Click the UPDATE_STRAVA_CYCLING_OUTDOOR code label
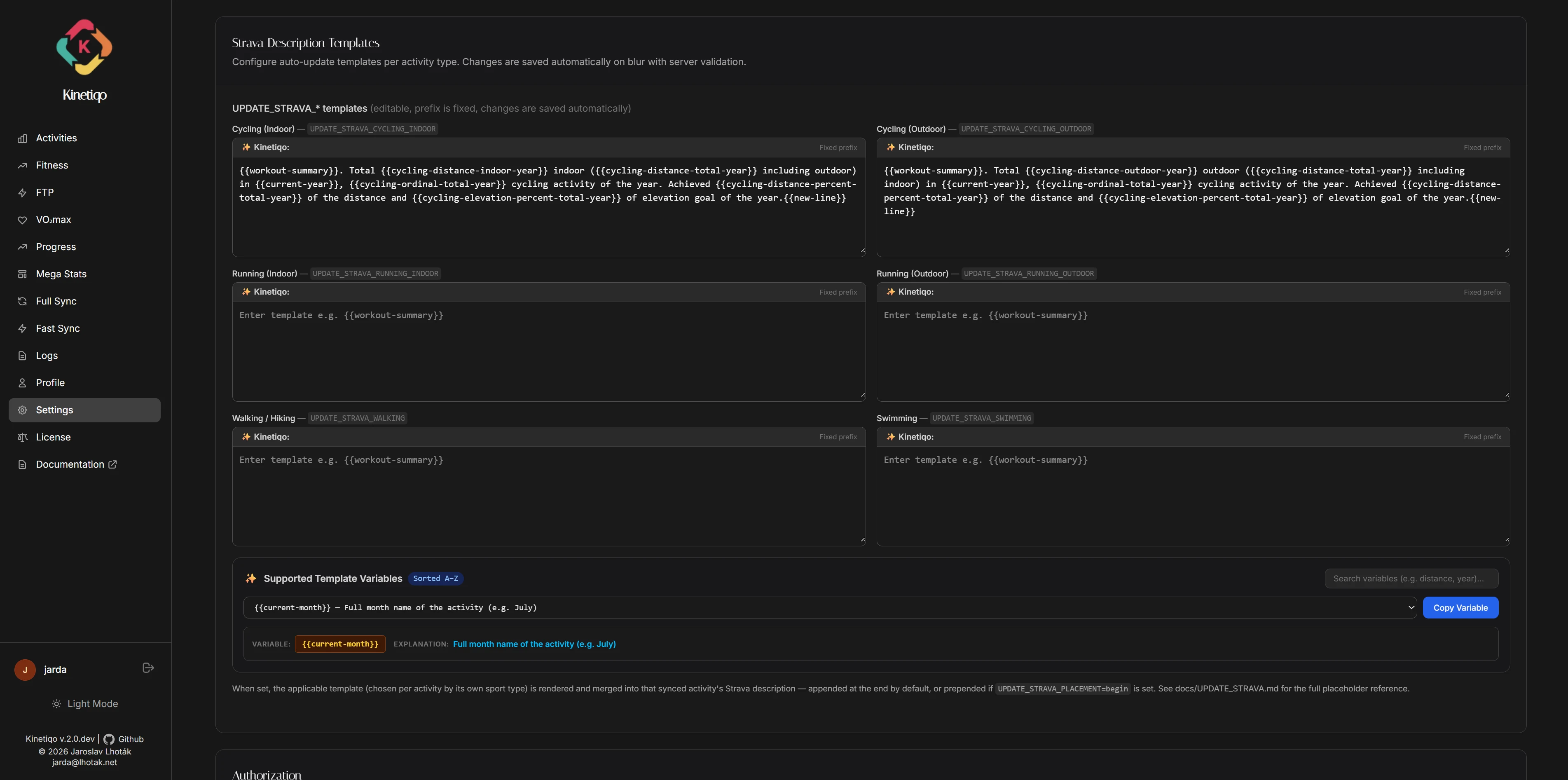Image resolution: width=1568 pixels, height=780 pixels. tap(1026, 129)
